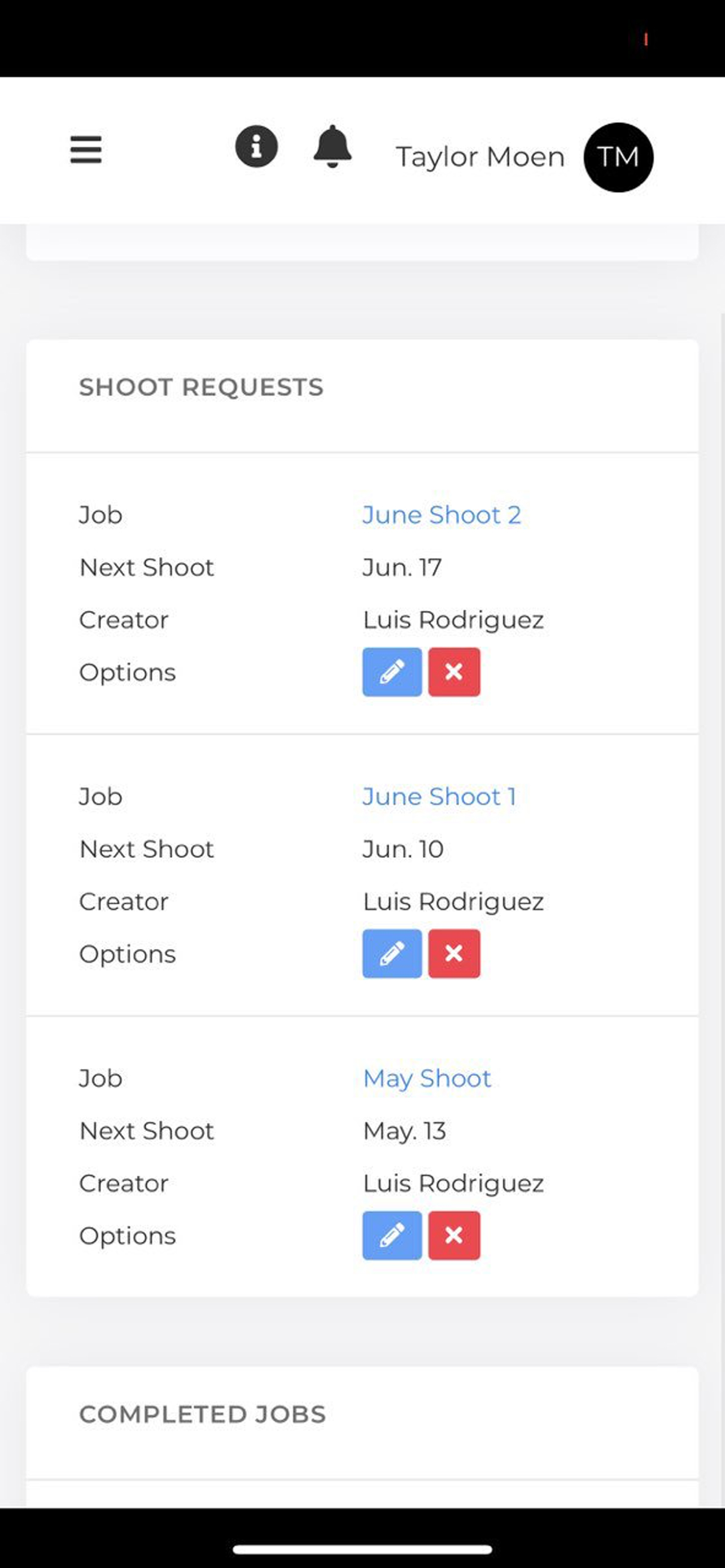Edit the June Shoot 2 request
This screenshot has width=725, height=1568.
pyautogui.click(x=392, y=672)
